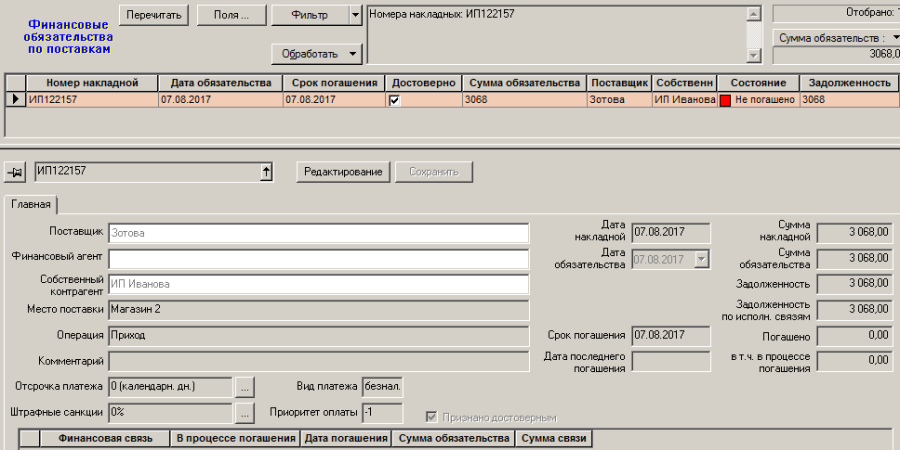Click the Срок погашения detail field
The width and height of the screenshot is (900, 450).
(x=670, y=336)
